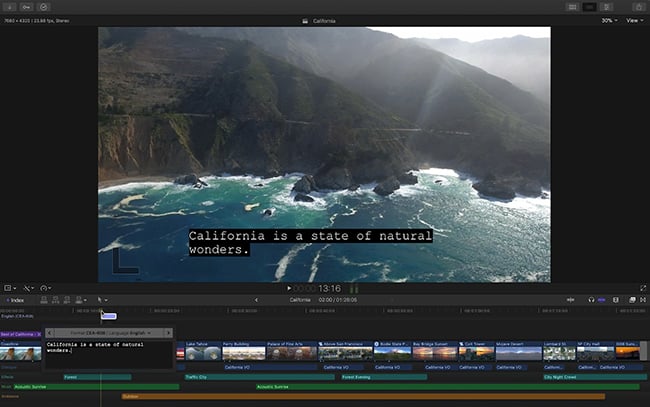Open the effects browser icon
The image size is (650, 407).
[x=632, y=300]
